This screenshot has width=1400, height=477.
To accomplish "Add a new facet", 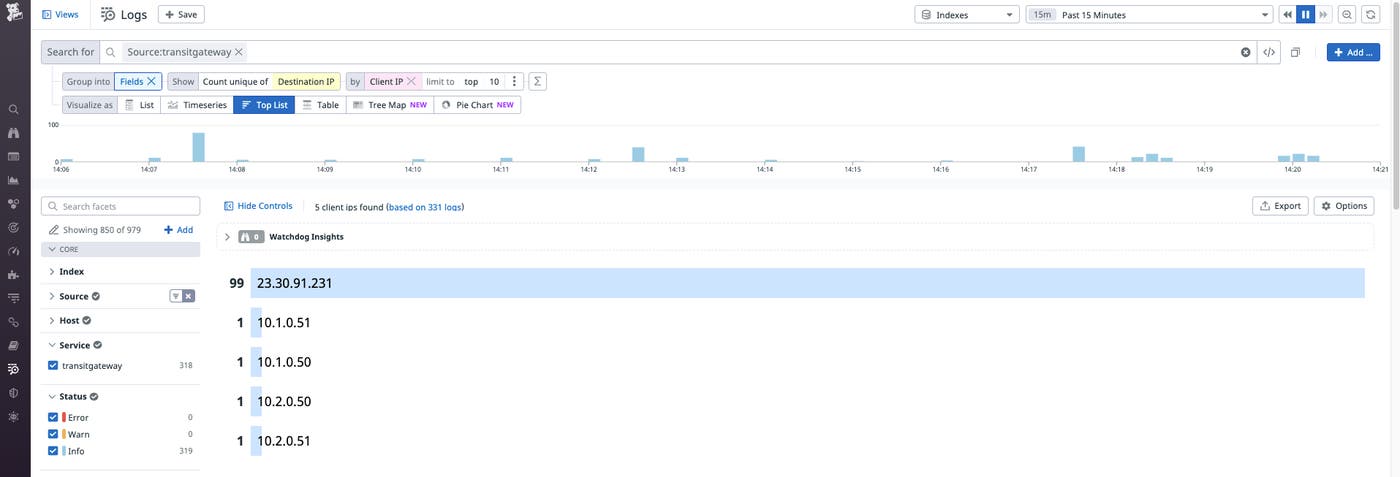I will point(178,230).
